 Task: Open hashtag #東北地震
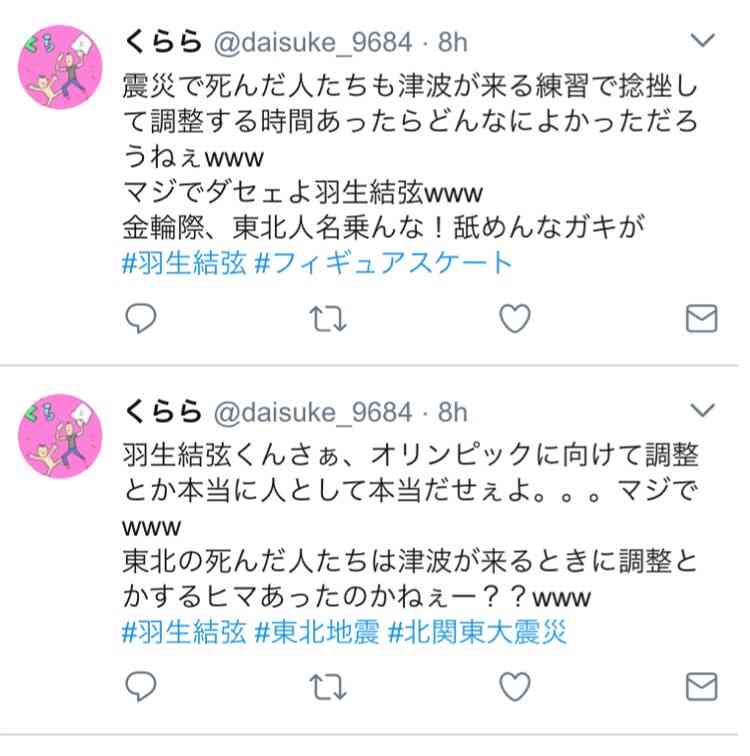coord(317,633)
